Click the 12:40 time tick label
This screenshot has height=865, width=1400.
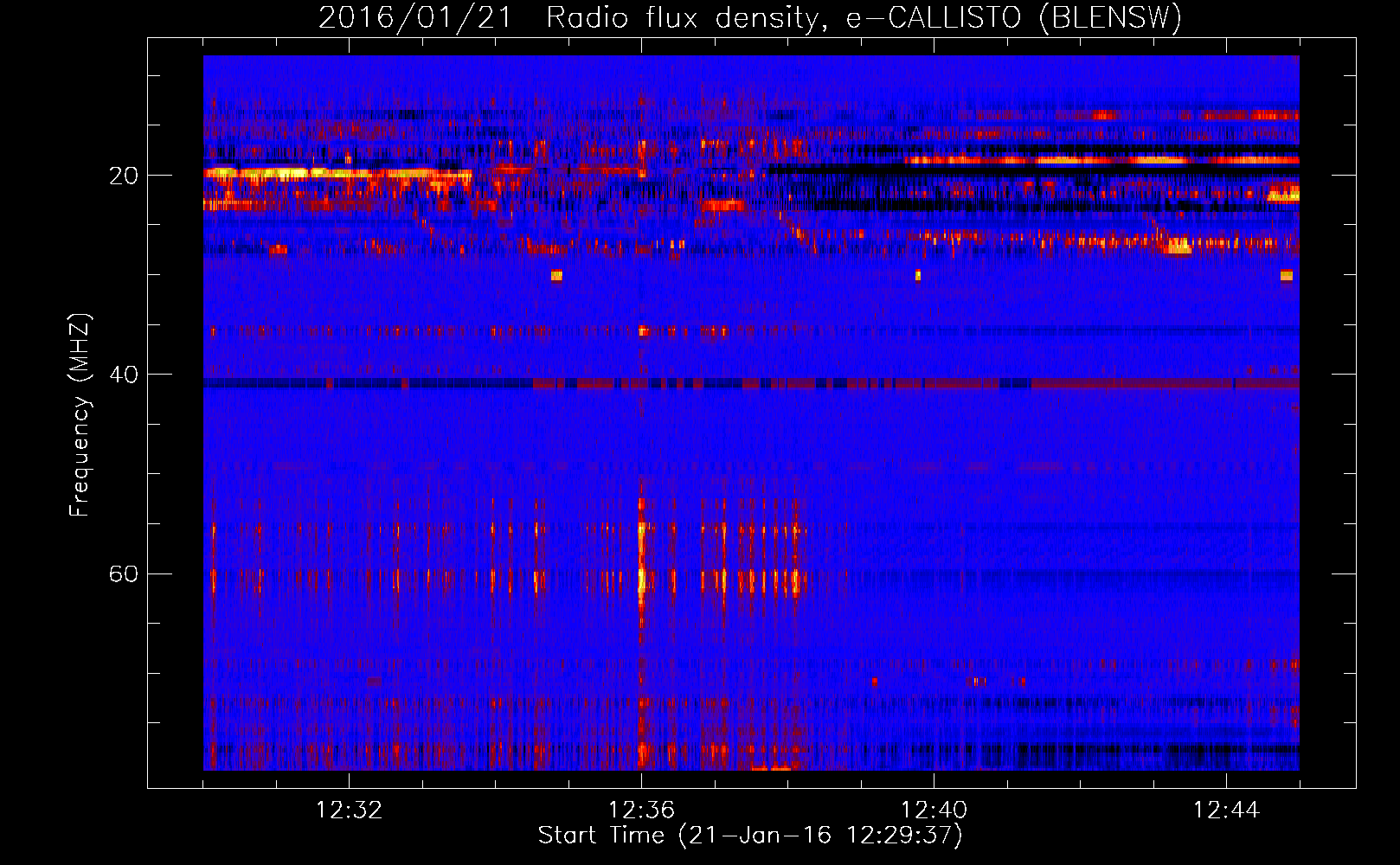pyautogui.click(x=934, y=811)
